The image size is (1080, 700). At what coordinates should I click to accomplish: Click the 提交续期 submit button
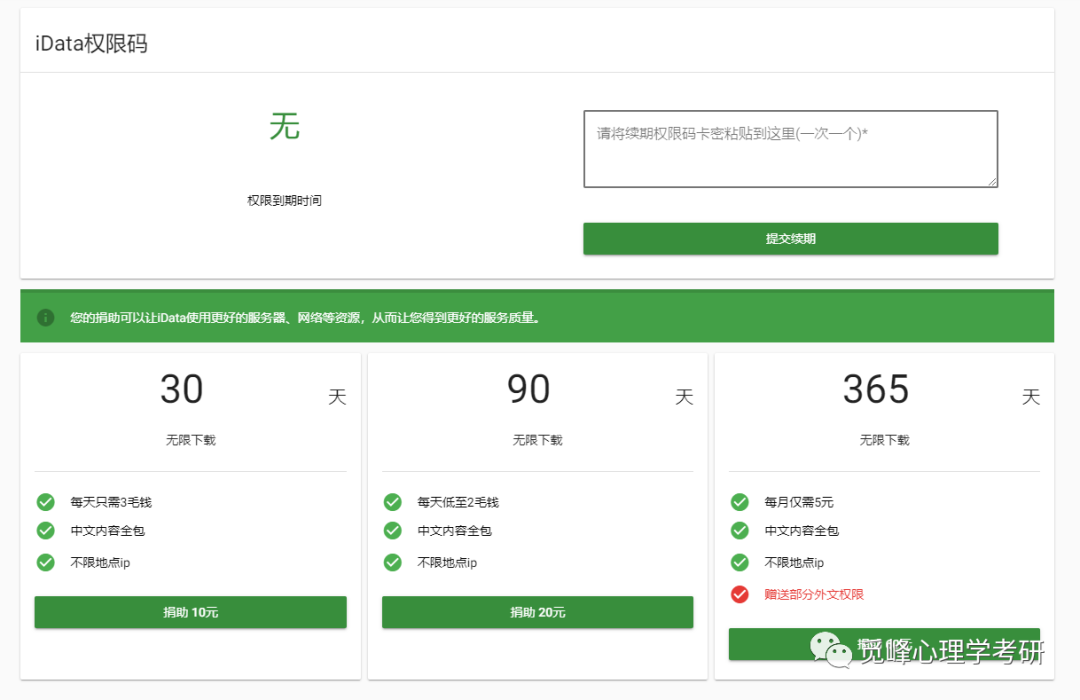pyautogui.click(x=790, y=238)
